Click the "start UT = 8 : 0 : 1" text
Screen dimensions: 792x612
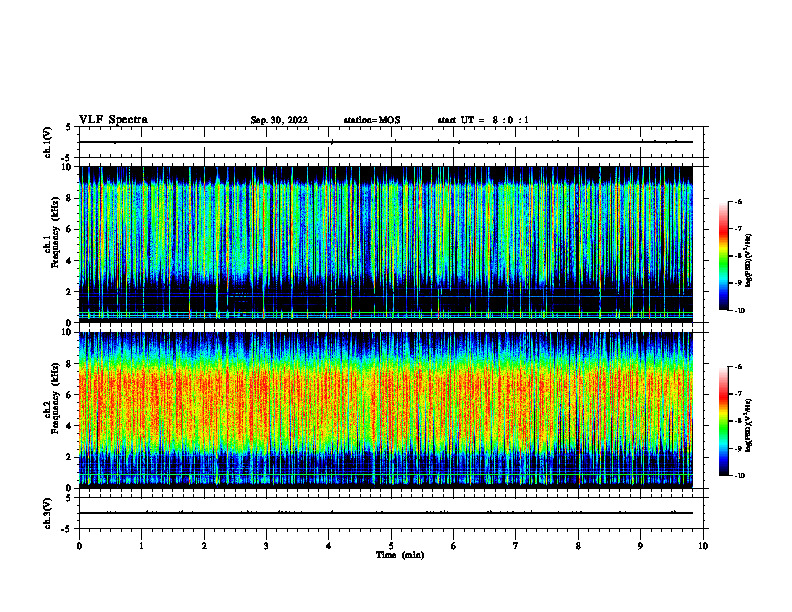pyautogui.click(x=483, y=120)
